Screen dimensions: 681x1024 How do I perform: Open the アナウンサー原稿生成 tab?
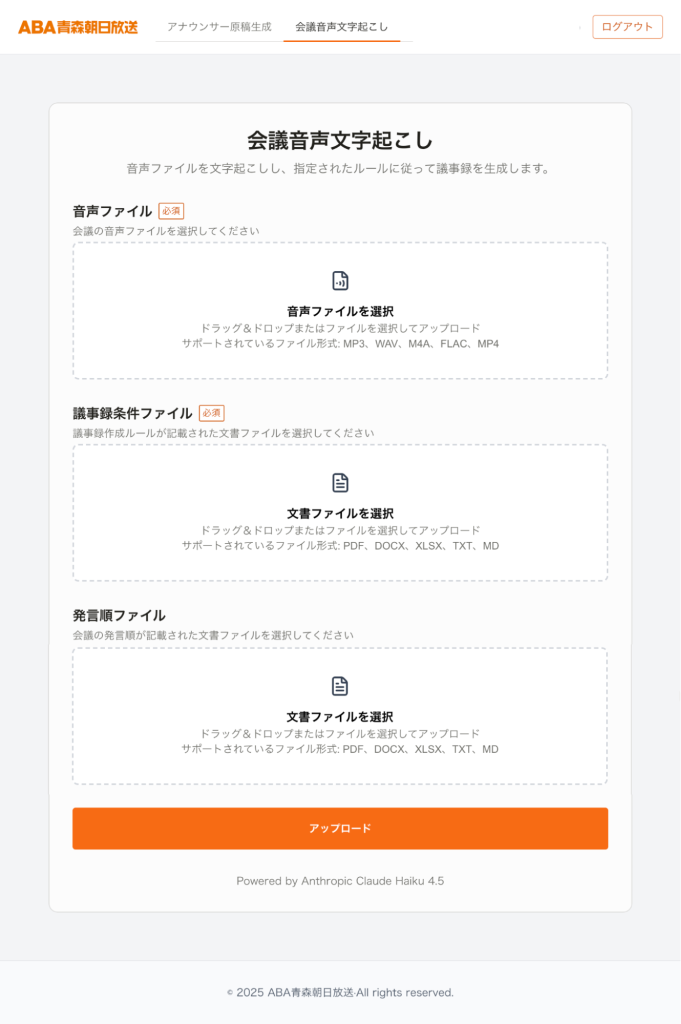[x=219, y=27]
